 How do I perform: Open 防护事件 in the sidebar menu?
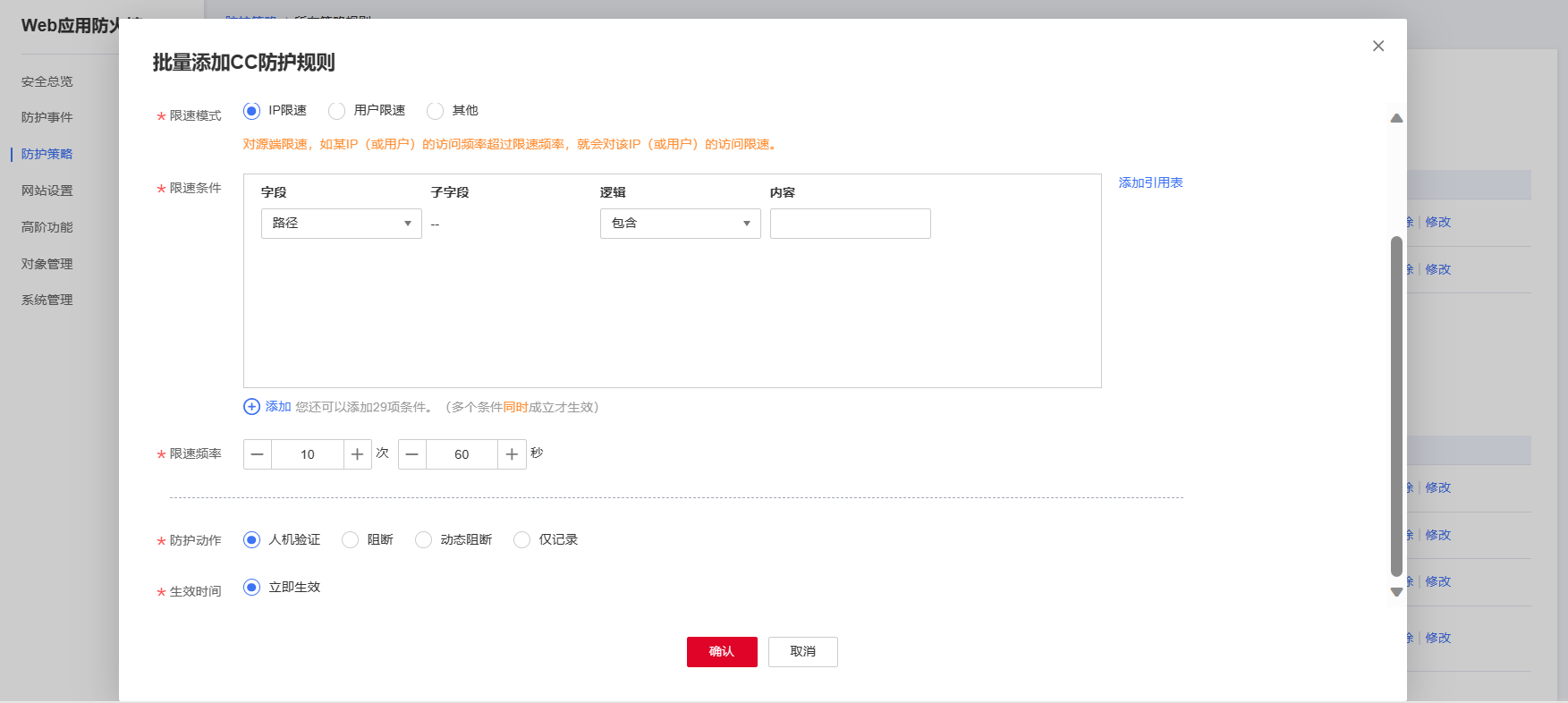pos(47,117)
